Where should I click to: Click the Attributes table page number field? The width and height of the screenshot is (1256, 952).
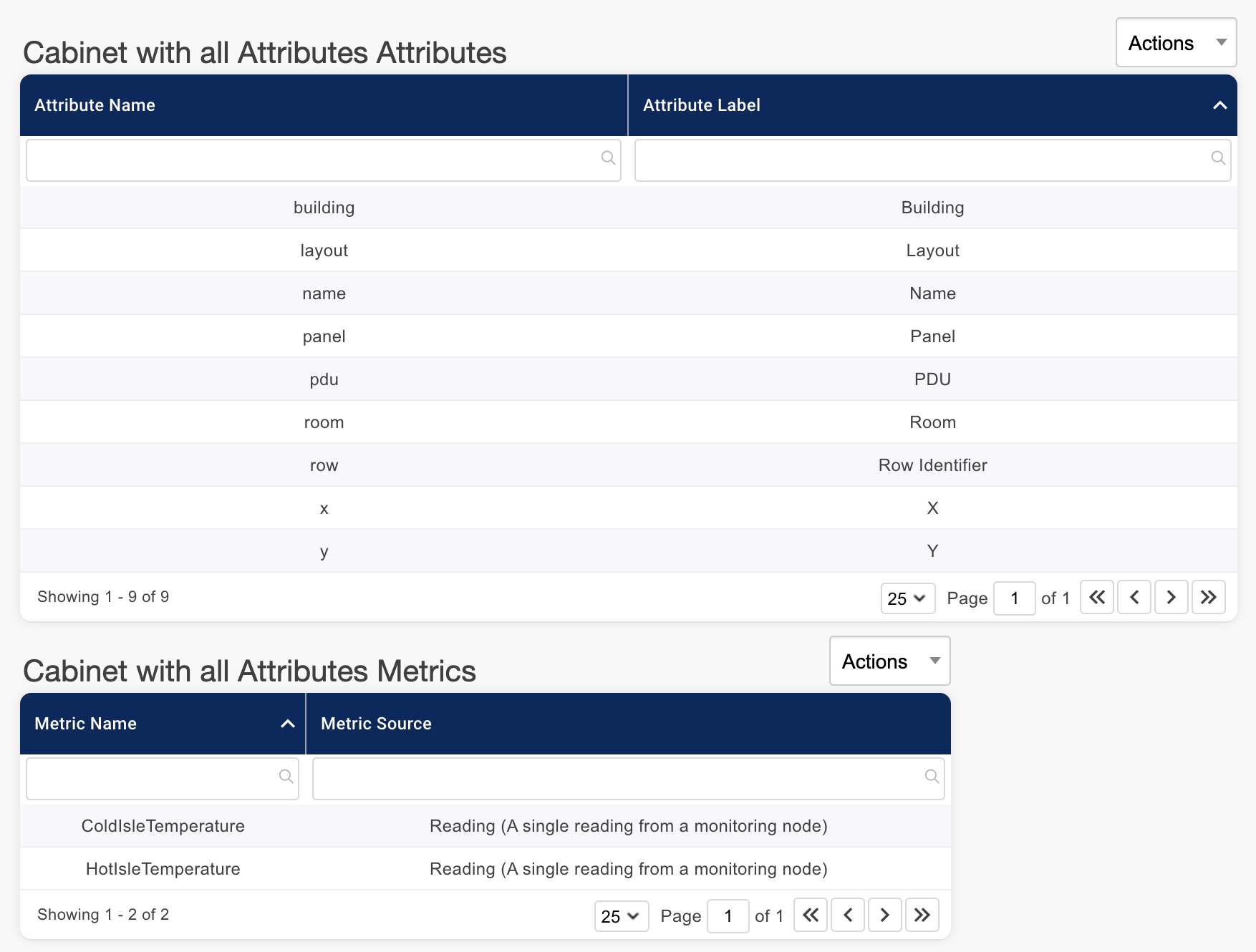click(1013, 598)
